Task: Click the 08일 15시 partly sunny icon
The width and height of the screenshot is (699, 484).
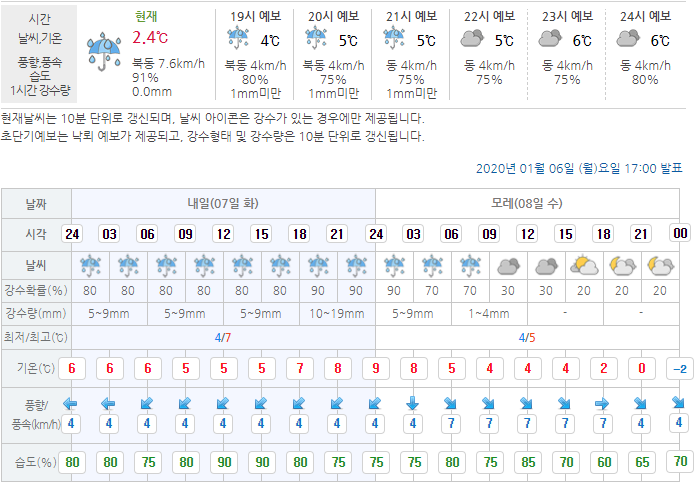Action: [x=583, y=266]
